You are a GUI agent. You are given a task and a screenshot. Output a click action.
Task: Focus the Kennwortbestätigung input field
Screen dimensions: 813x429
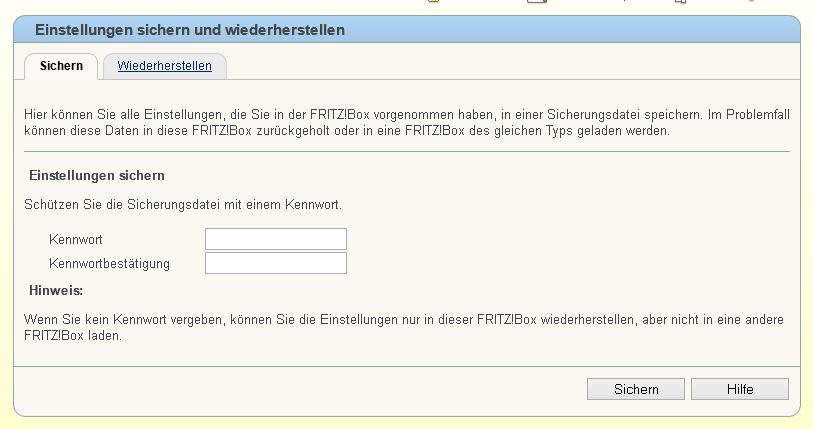(x=276, y=263)
